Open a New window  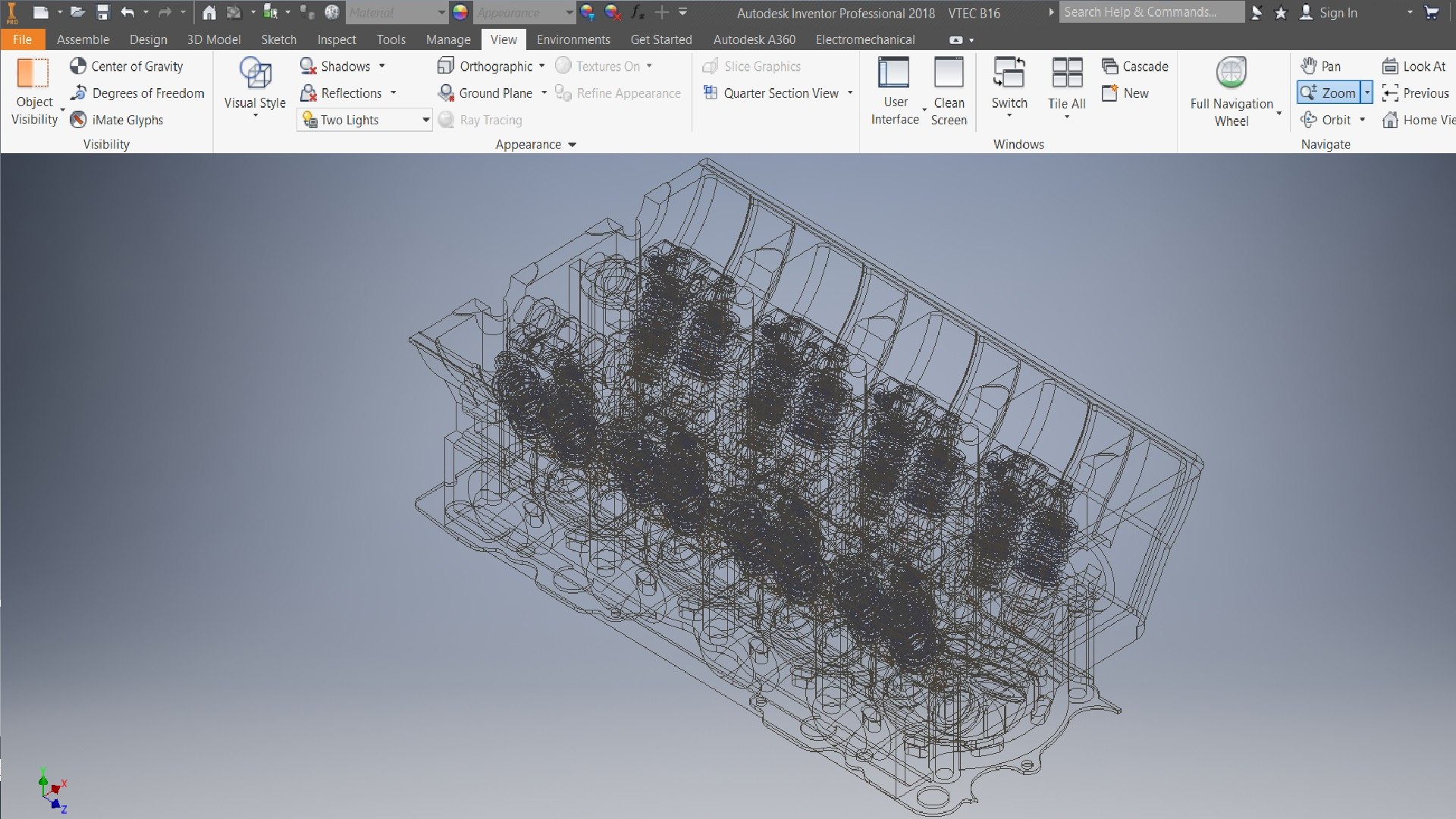(x=1125, y=93)
